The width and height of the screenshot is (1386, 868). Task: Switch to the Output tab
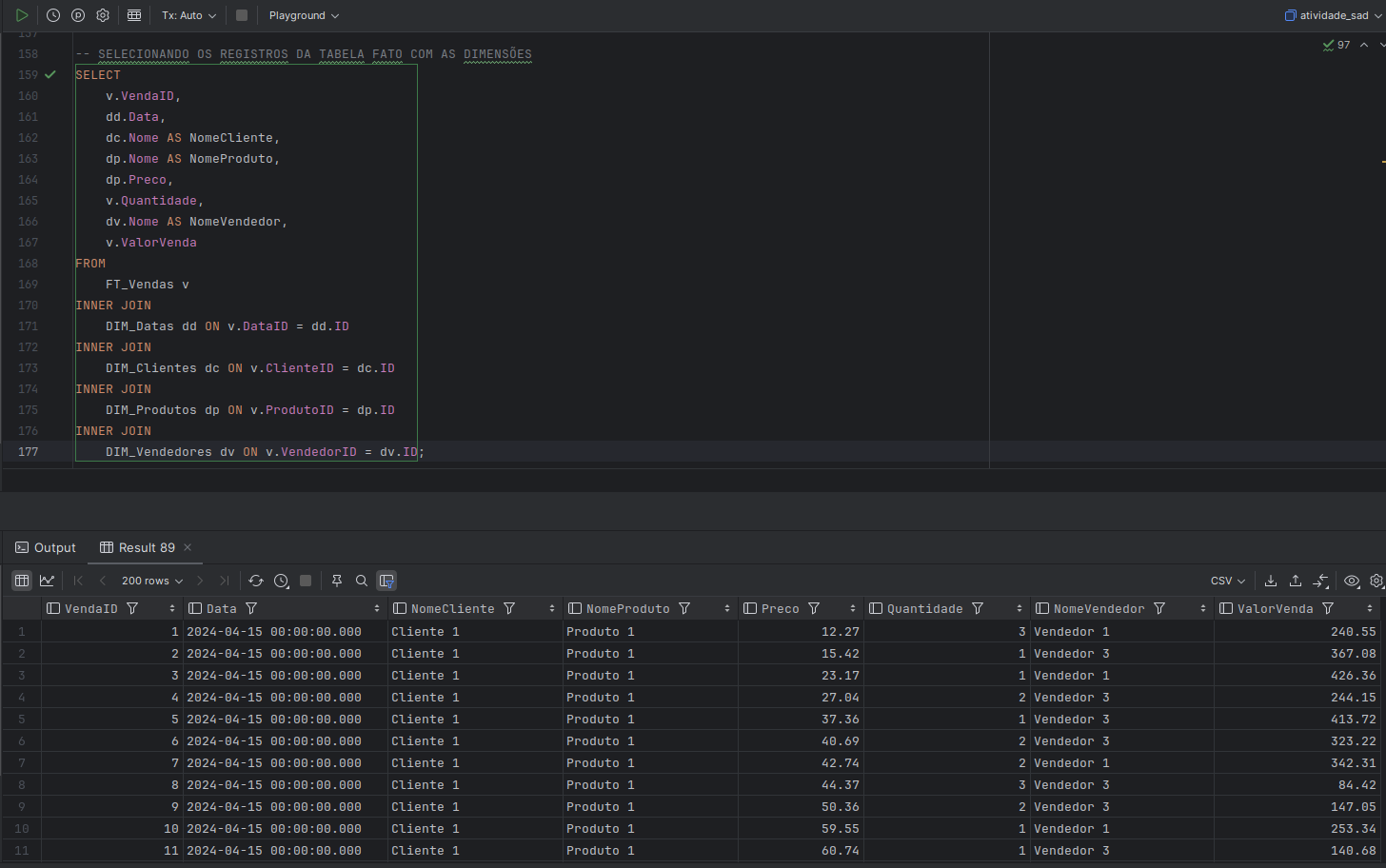coord(45,547)
